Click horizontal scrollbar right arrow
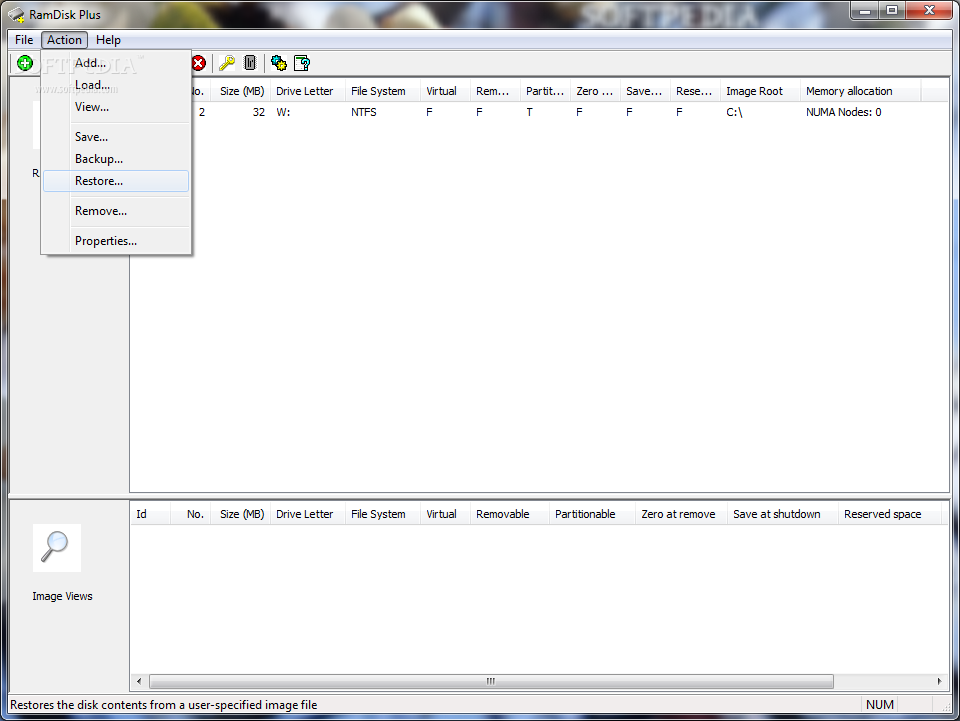The image size is (960, 721). [940, 681]
